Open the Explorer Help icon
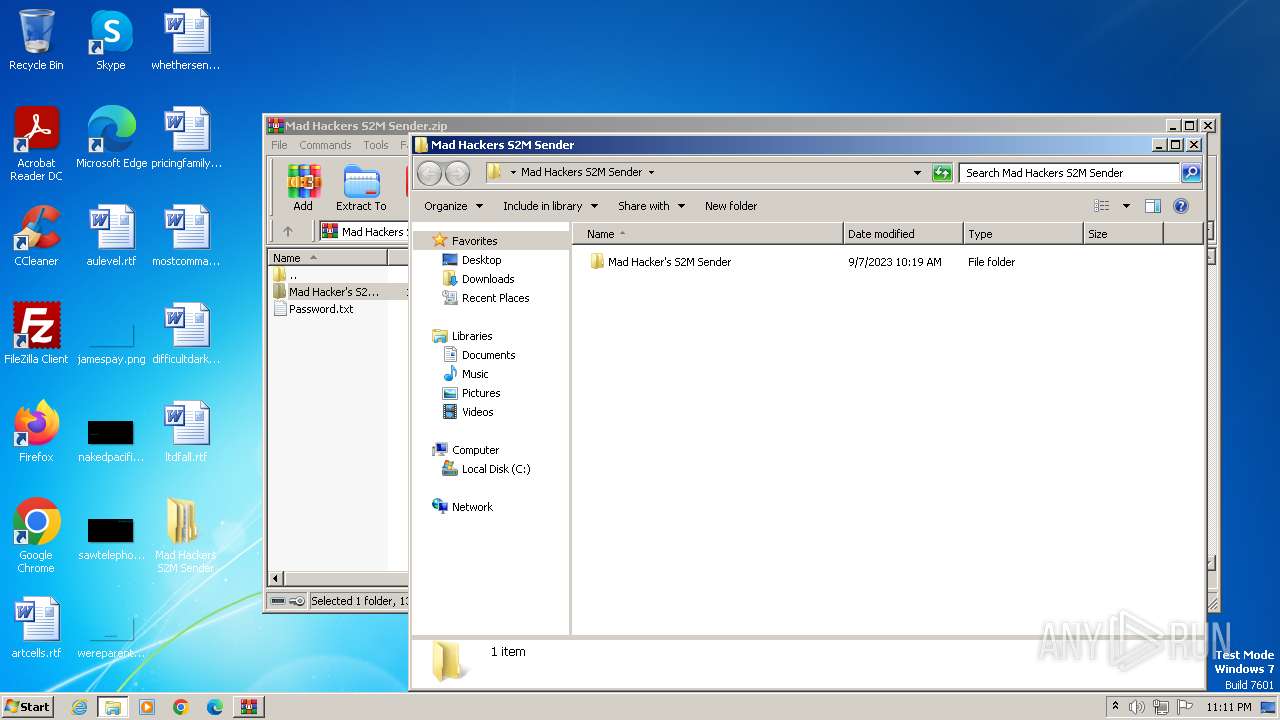The image size is (1280, 720). pos(1180,206)
